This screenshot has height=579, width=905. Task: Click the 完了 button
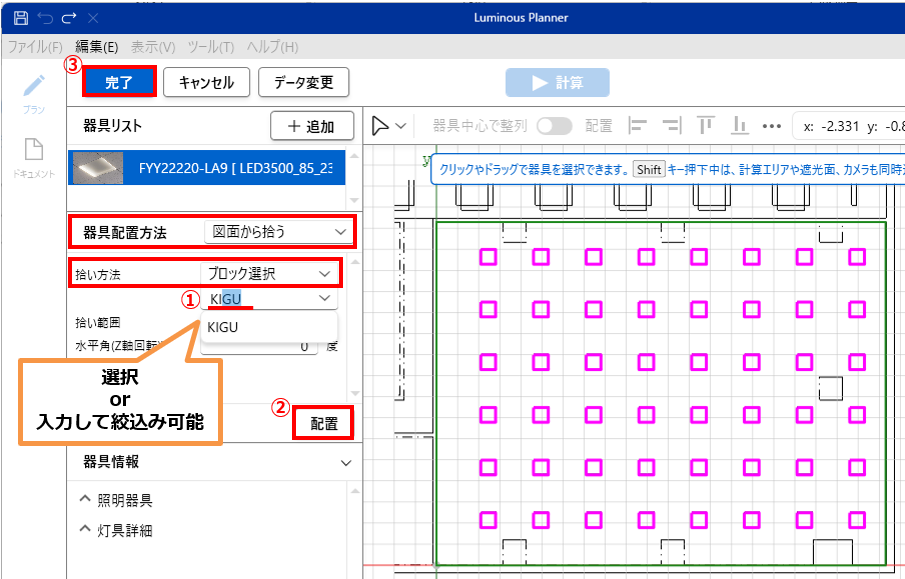(x=119, y=82)
